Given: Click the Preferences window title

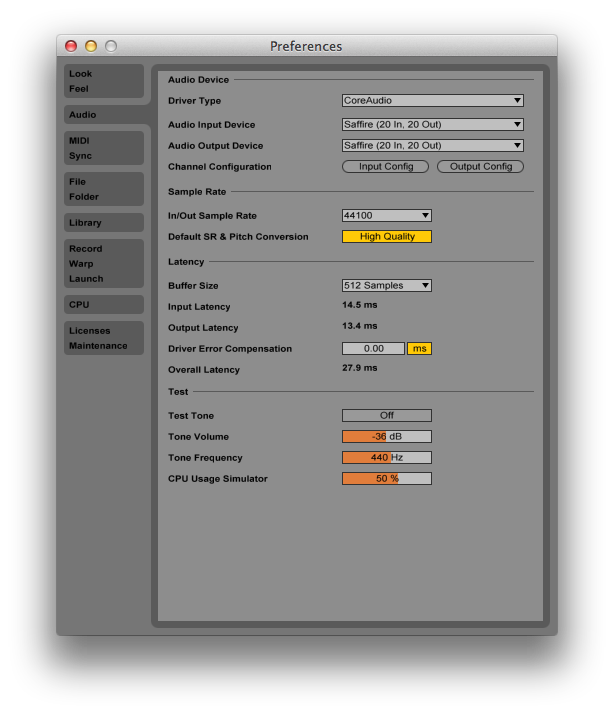Looking at the screenshot, I should click(x=306, y=46).
